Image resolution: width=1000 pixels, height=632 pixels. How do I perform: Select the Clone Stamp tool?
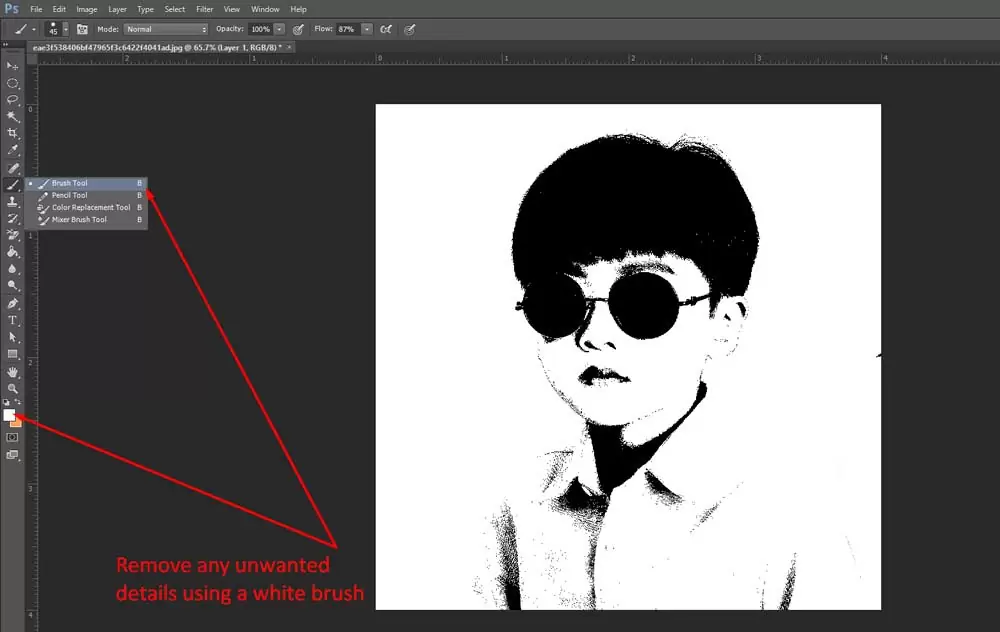click(13, 201)
